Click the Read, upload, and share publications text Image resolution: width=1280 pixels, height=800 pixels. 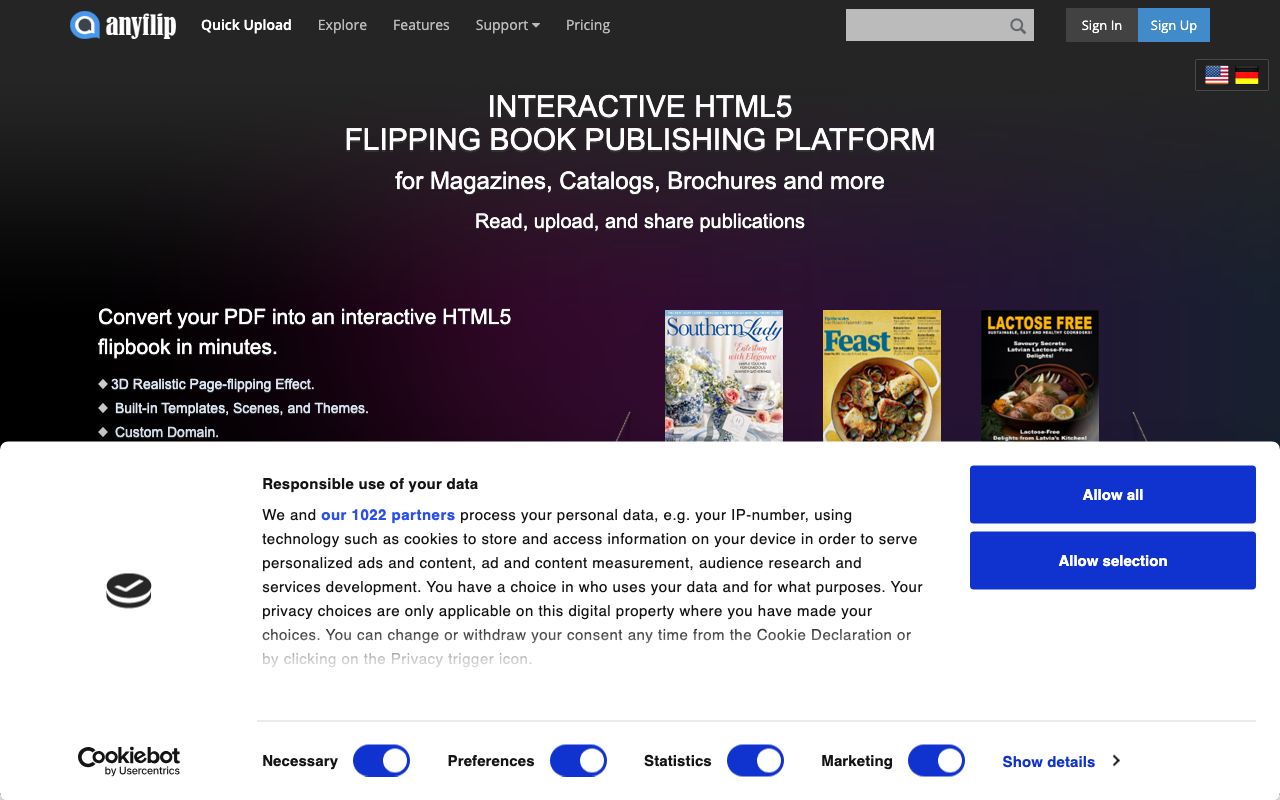640,221
